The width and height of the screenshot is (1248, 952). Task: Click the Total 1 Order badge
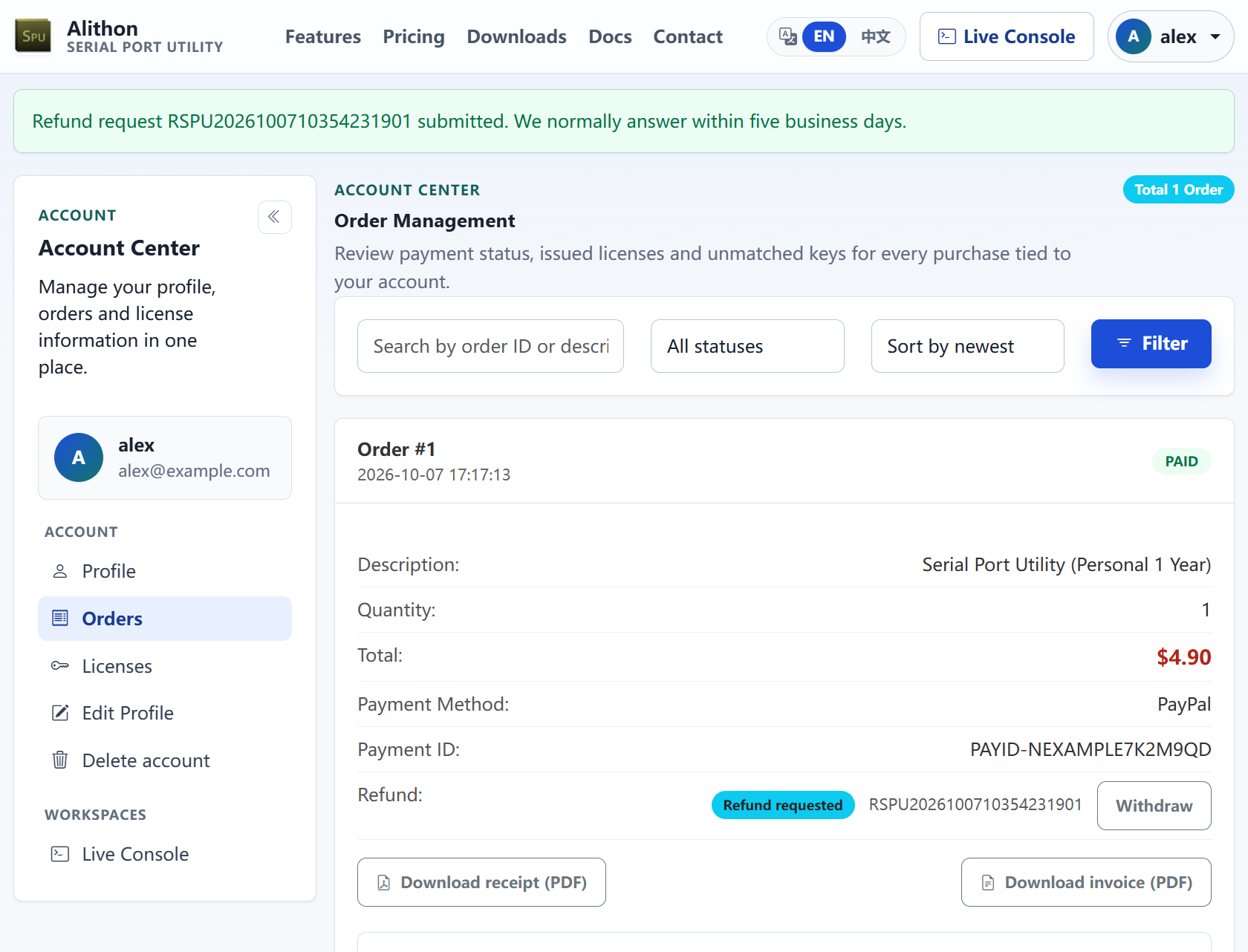(1179, 189)
